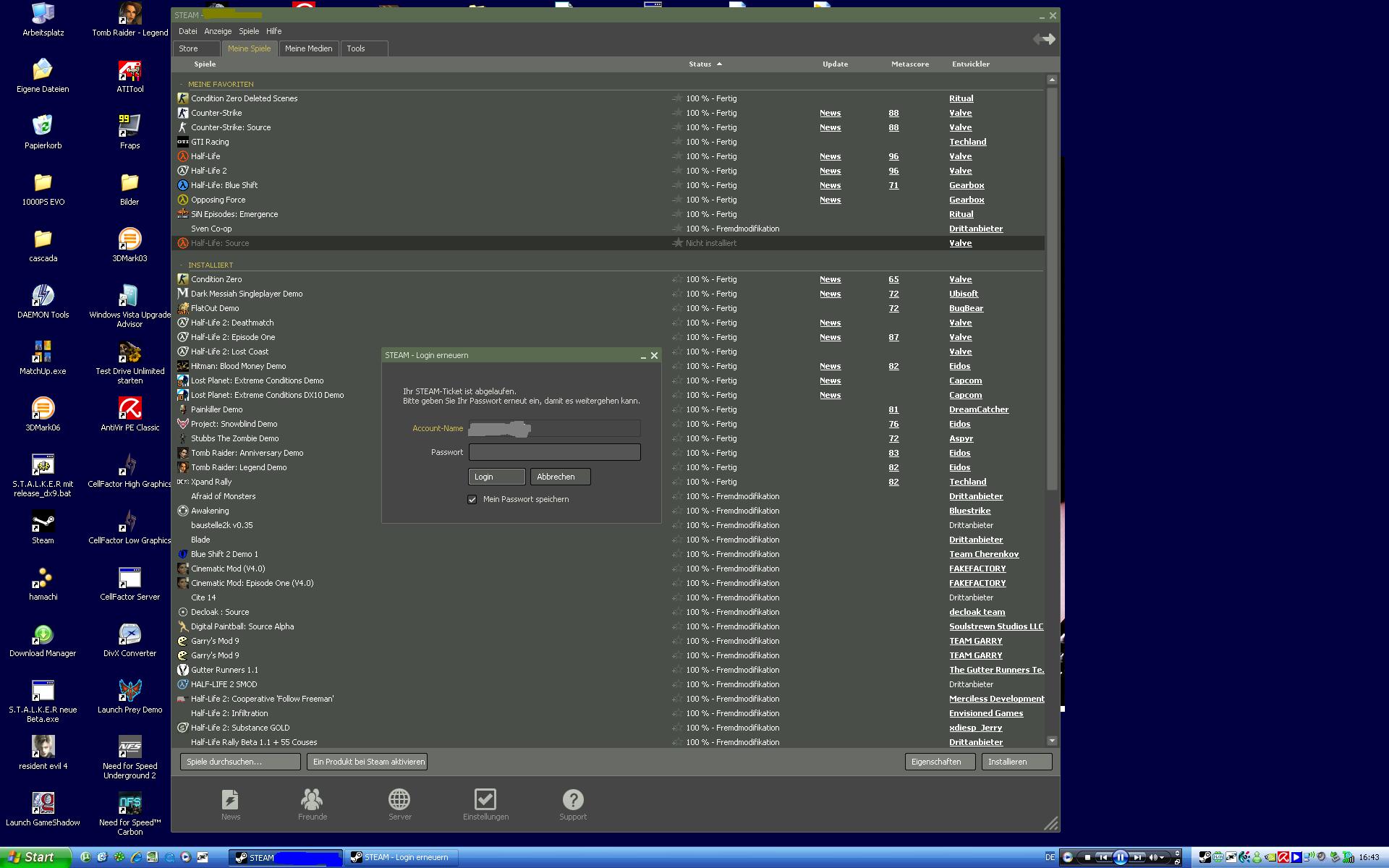Click back/forward arrow icon in Steam header

tap(1044, 39)
